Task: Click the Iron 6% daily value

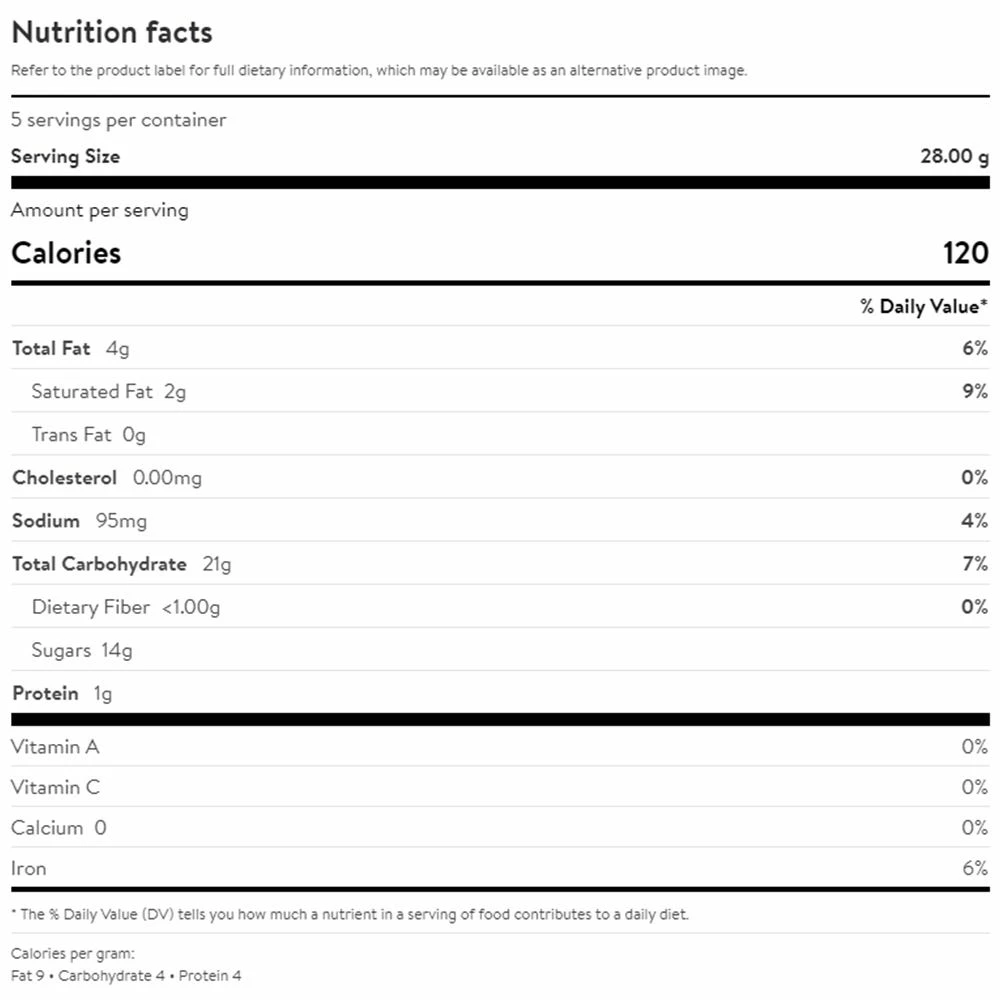Action: pos(974,868)
